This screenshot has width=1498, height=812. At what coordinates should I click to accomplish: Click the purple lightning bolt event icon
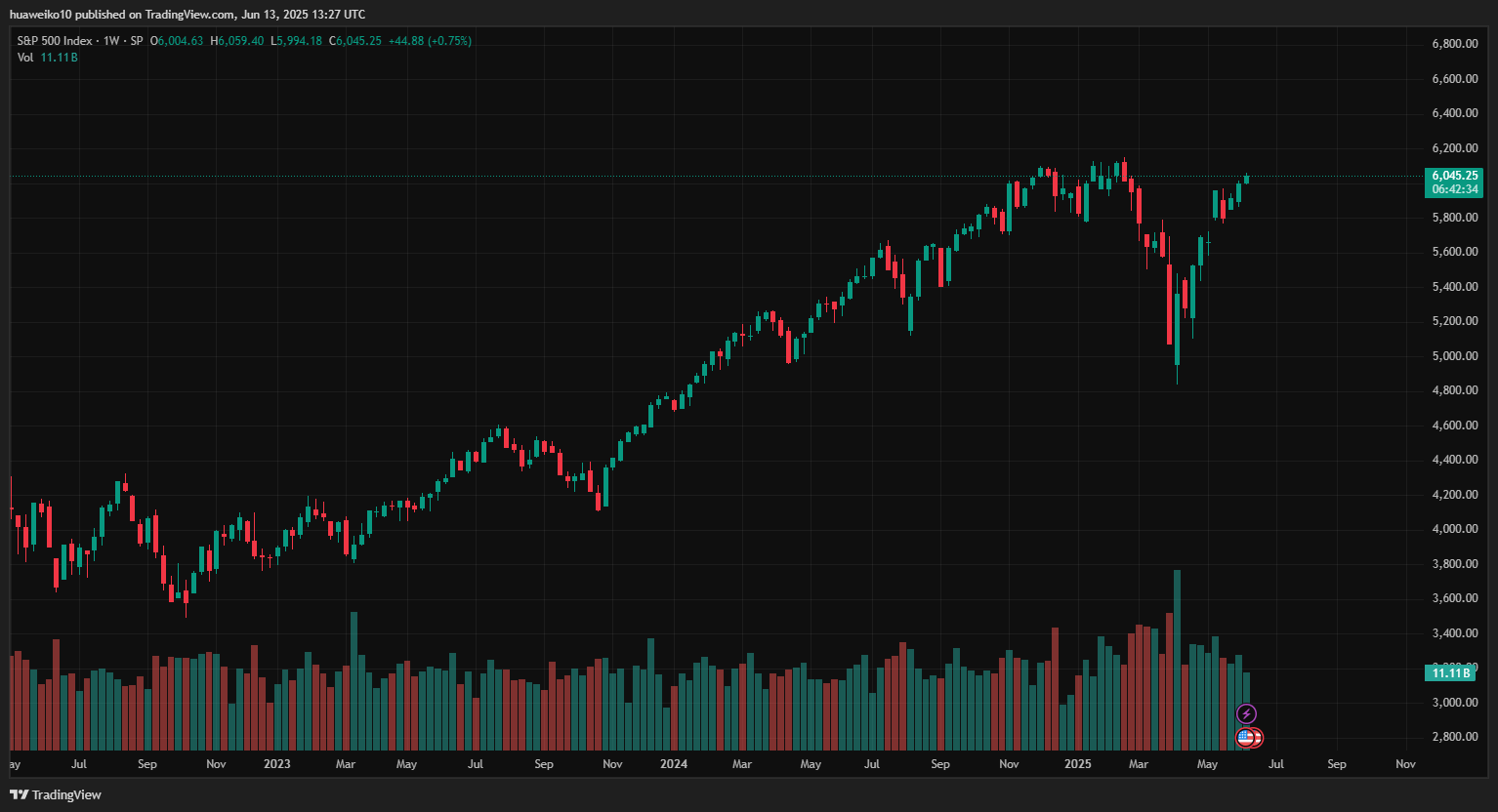point(1246,714)
